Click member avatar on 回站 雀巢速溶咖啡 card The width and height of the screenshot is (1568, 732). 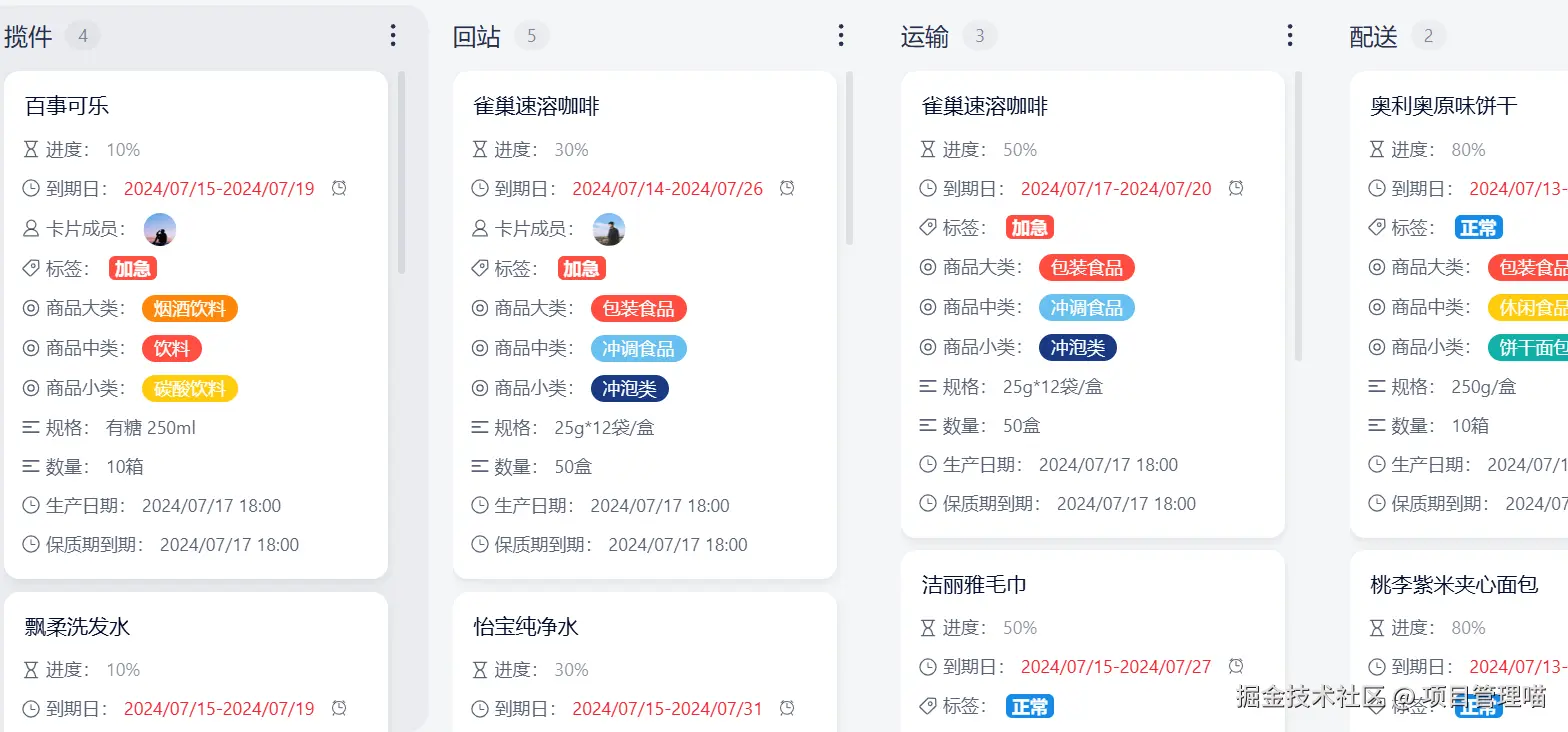pos(609,229)
